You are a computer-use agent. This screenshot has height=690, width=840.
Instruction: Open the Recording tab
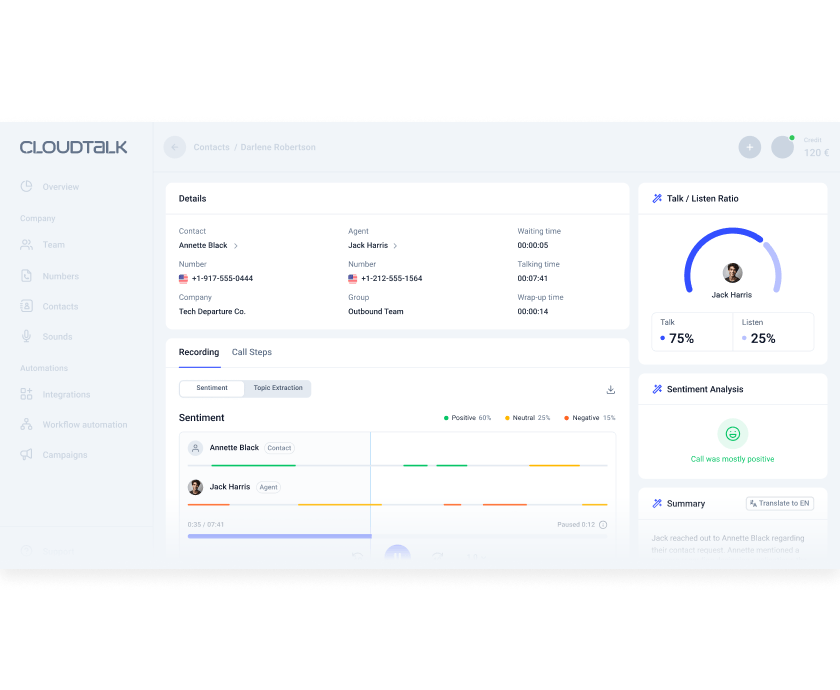click(199, 352)
